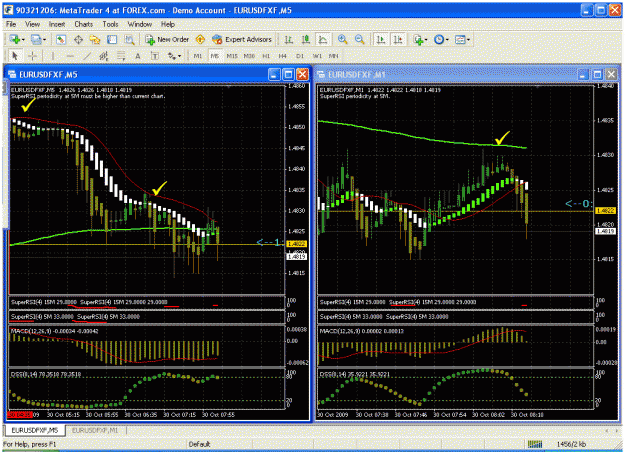
Task: Click the Profiles icon
Action: tap(36, 39)
